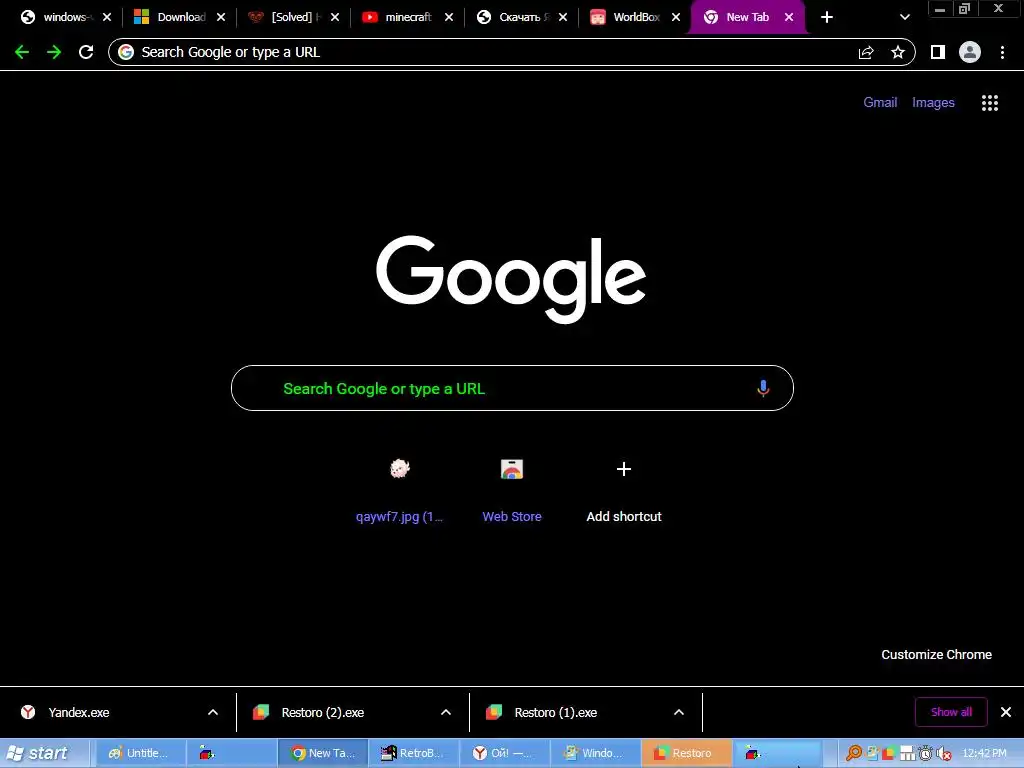Switch to the windows tab

coord(65,17)
